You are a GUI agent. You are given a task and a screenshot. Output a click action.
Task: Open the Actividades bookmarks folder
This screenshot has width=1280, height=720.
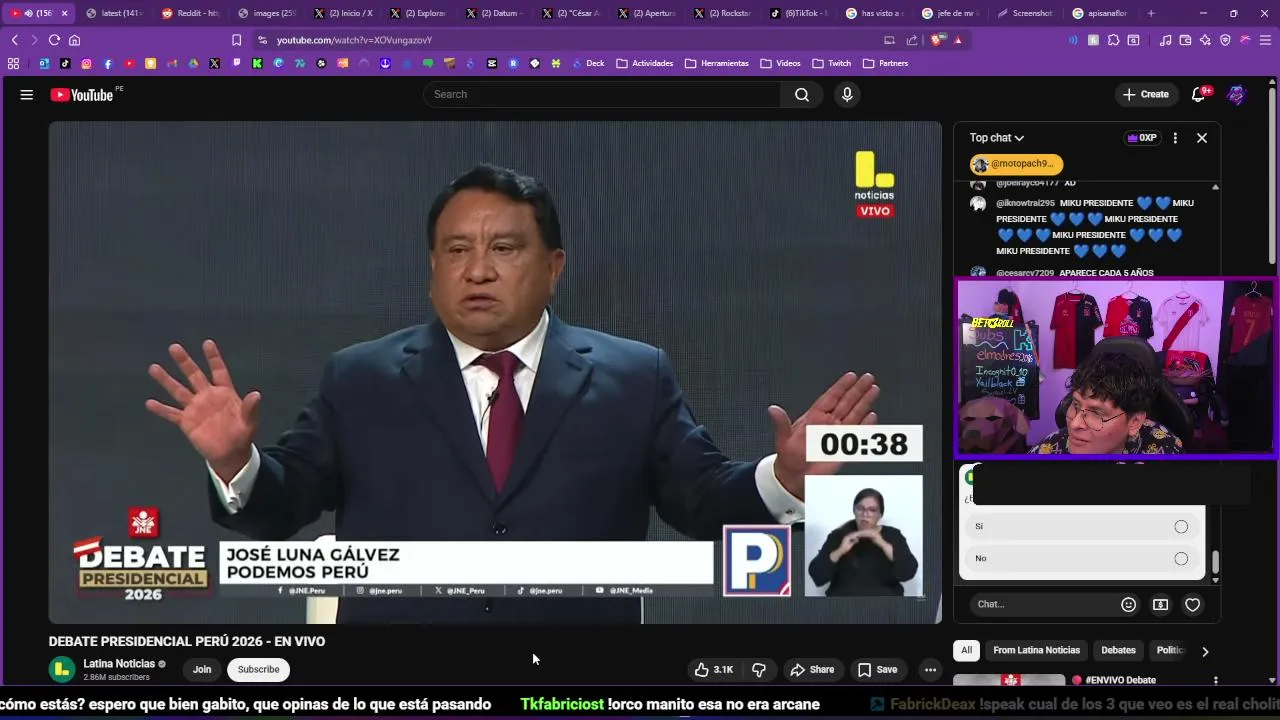tap(645, 63)
